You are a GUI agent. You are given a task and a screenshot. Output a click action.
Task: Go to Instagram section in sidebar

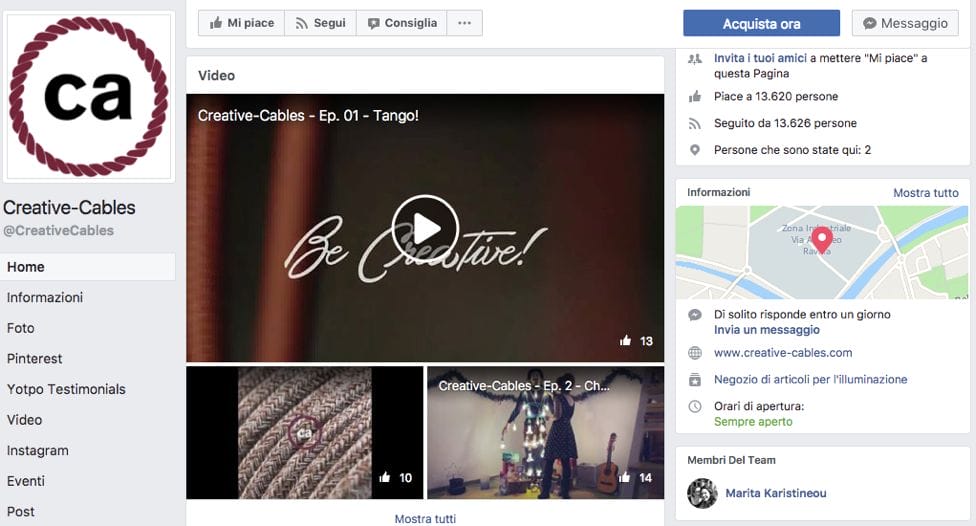point(38,451)
